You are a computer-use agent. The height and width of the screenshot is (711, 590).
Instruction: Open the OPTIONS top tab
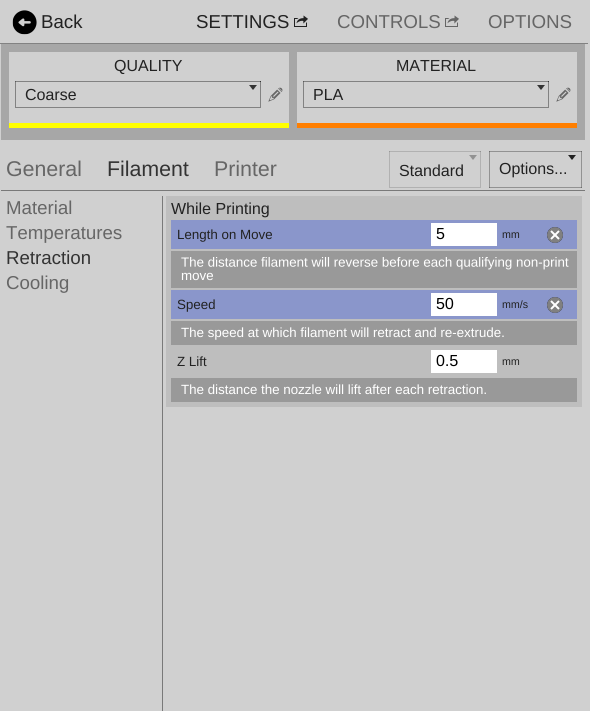click(x=530, y=22)
